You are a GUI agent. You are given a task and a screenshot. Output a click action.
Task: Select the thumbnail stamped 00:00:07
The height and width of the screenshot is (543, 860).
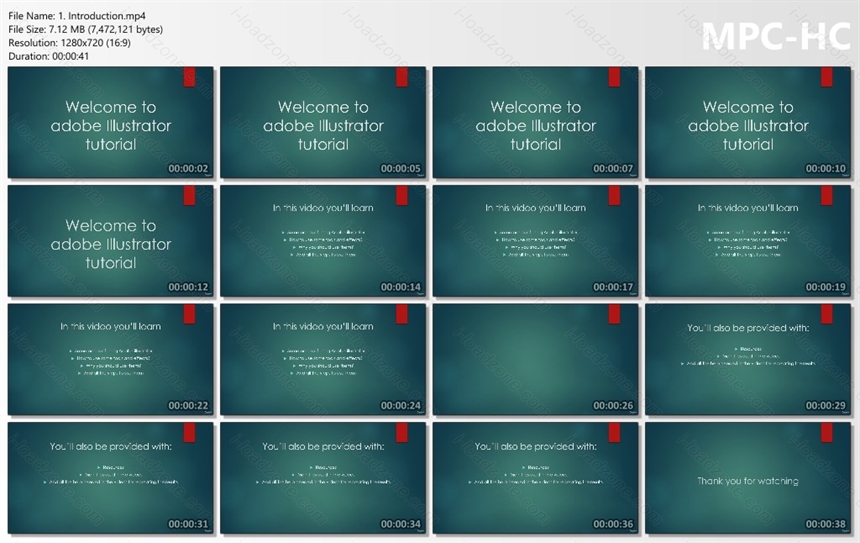coord(536,123)
